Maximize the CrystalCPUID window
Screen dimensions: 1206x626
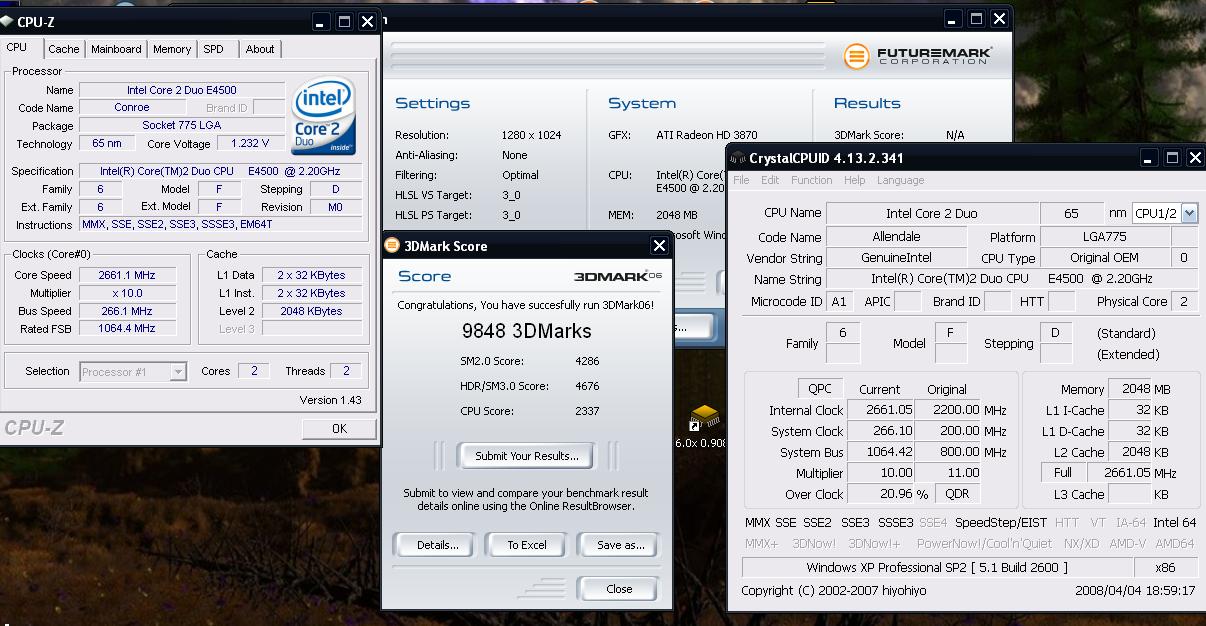(1172, 158)
